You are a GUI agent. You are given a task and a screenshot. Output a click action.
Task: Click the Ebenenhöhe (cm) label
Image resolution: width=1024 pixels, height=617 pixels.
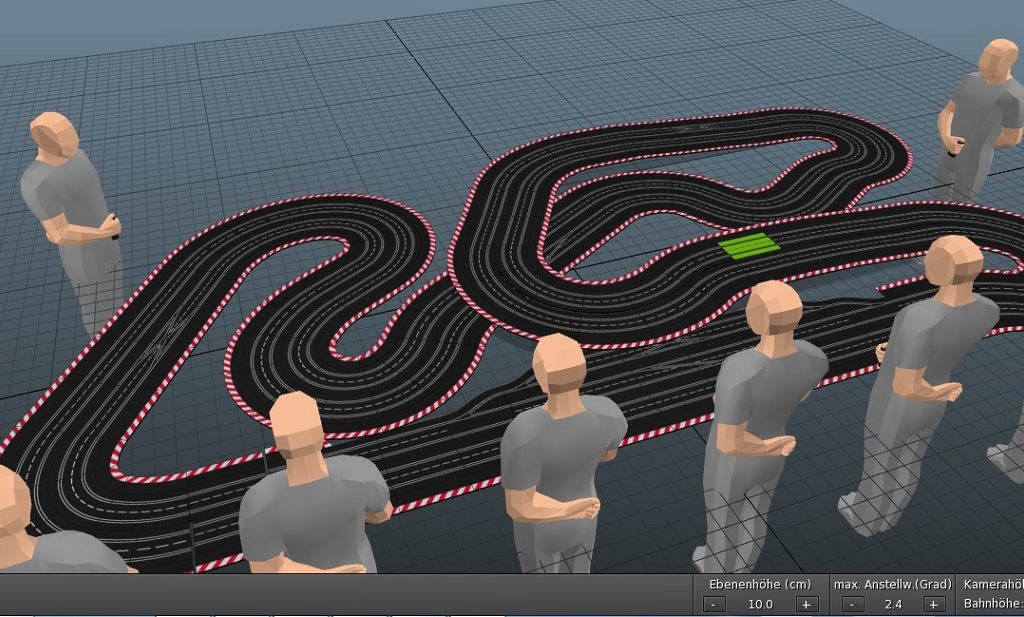coord(760,584)
